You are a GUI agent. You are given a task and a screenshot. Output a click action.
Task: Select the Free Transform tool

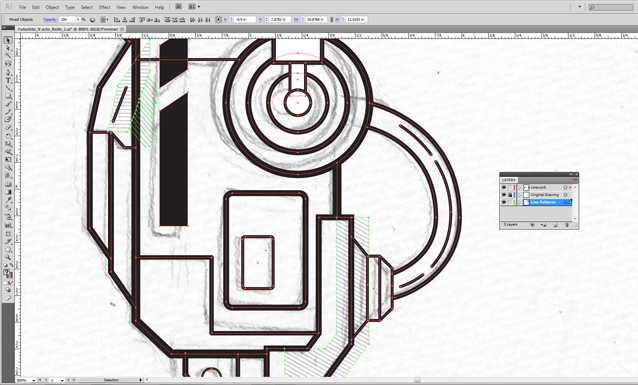[8, 160]
